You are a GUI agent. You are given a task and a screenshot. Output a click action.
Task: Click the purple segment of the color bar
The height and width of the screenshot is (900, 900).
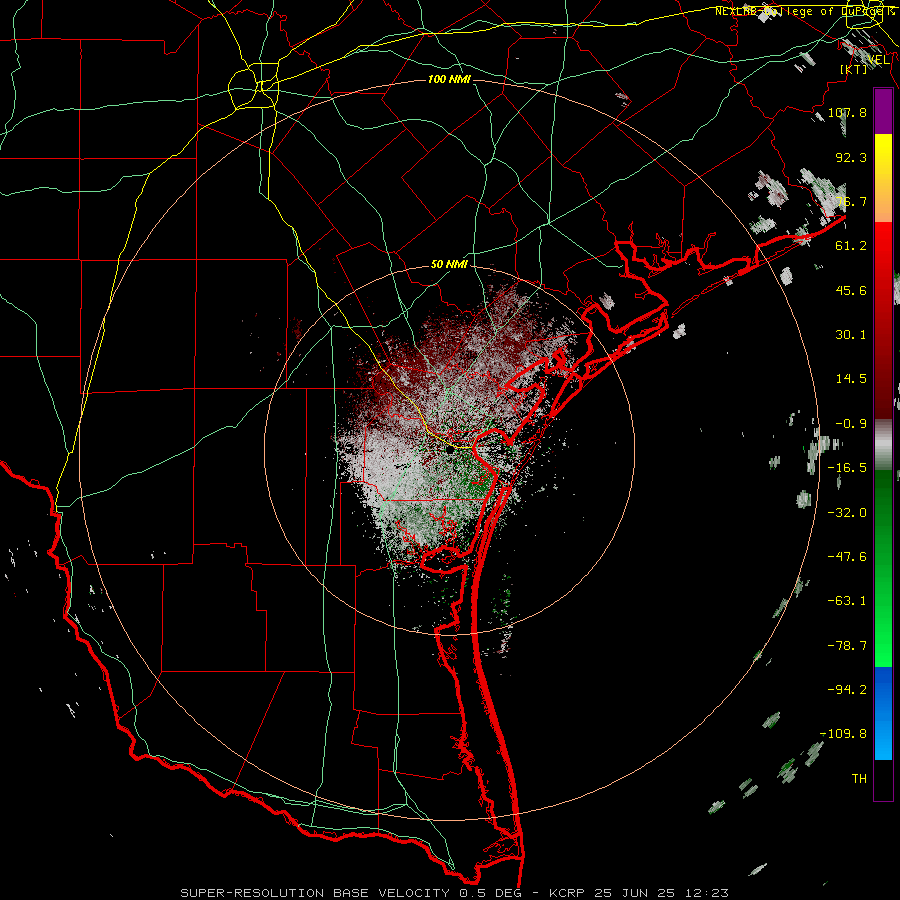click(883, 111)
